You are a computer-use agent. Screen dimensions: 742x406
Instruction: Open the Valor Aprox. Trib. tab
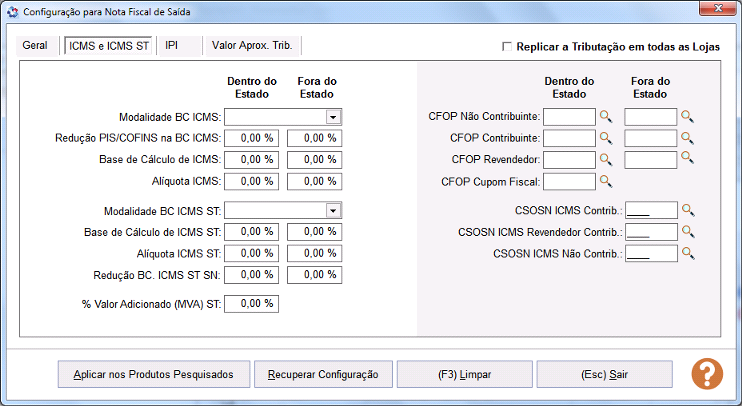point(251,46)
